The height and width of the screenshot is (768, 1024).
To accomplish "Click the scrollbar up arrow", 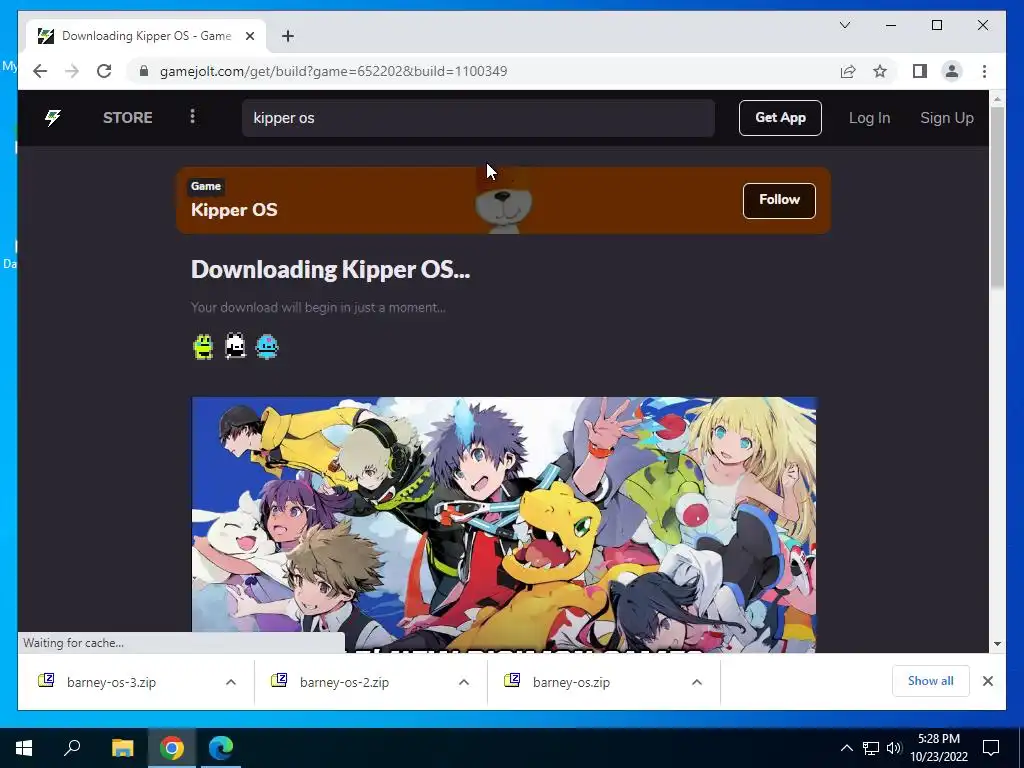I will tap(997, 99).
